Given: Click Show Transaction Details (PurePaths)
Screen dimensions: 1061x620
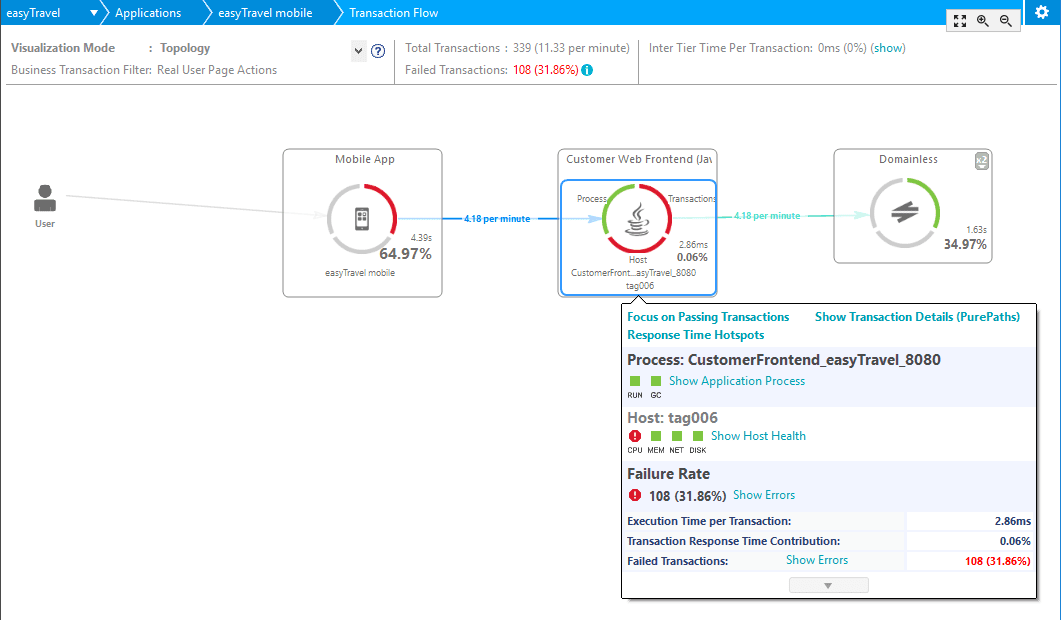Looking at the screenshot, I should (917, 317).
